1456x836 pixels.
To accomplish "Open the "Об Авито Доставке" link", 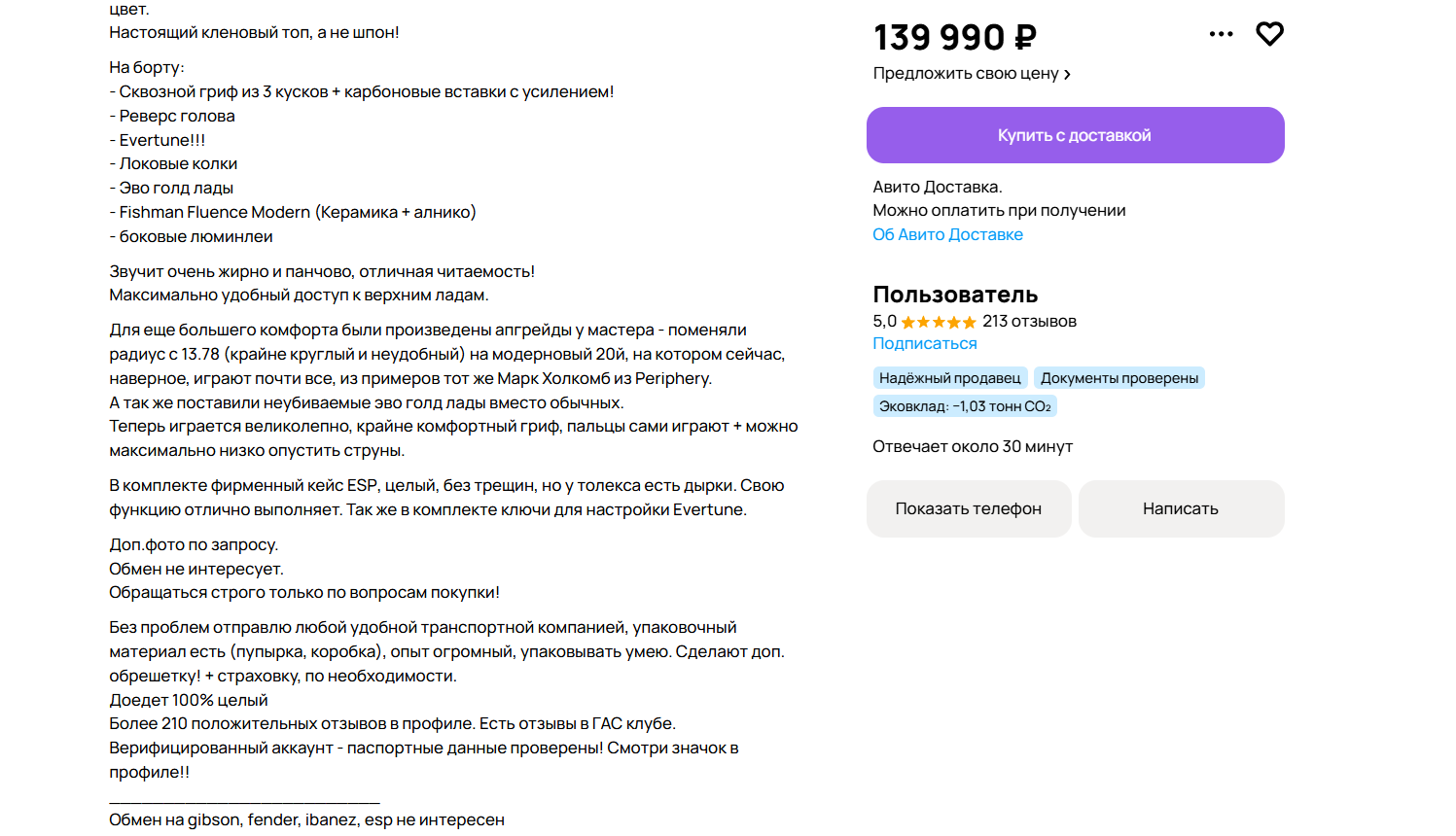I will 947,234.
